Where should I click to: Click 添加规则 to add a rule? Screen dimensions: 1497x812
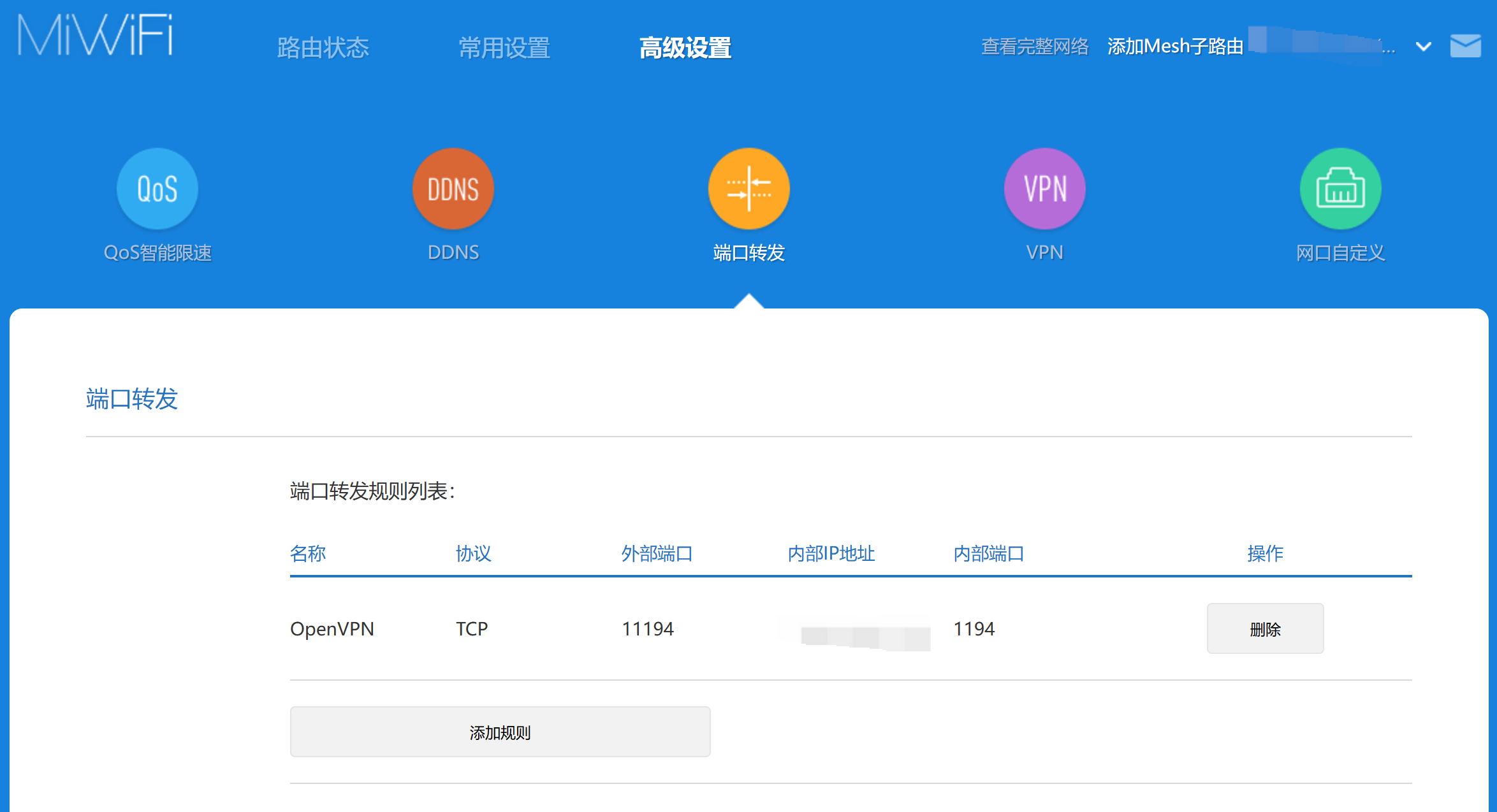[500, 732]
